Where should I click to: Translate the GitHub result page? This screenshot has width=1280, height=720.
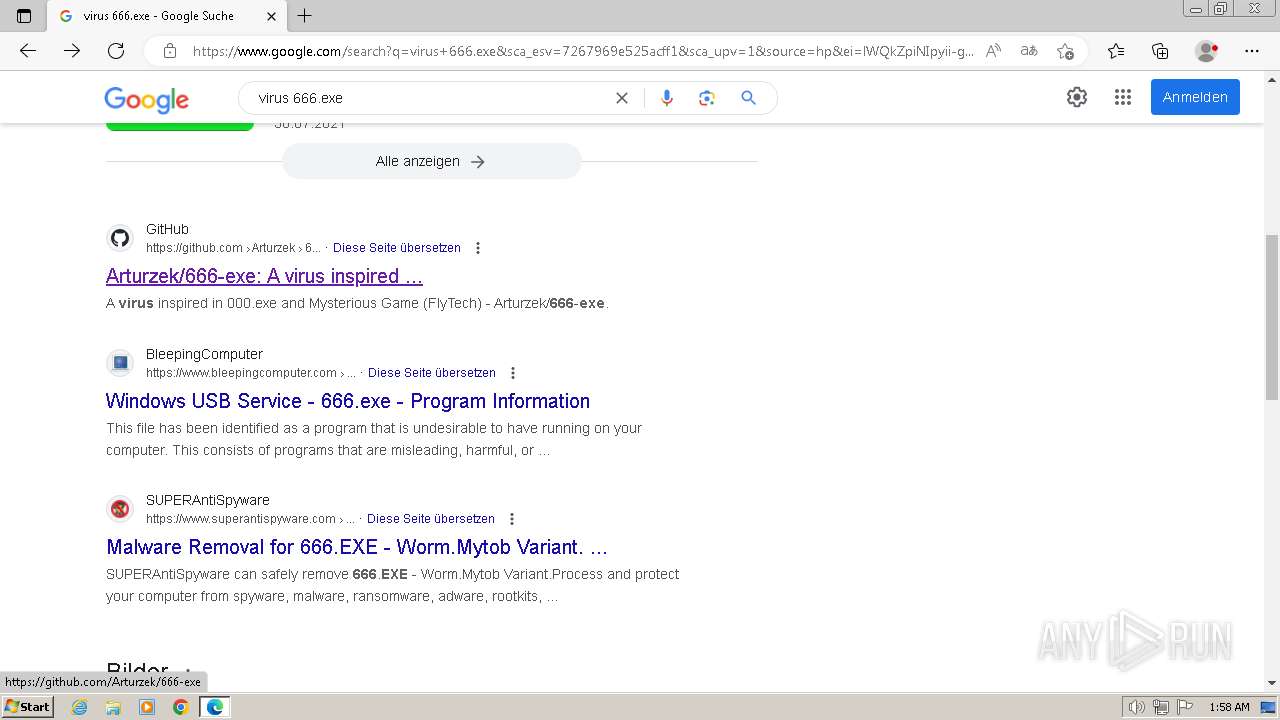[x=397, y=248]
